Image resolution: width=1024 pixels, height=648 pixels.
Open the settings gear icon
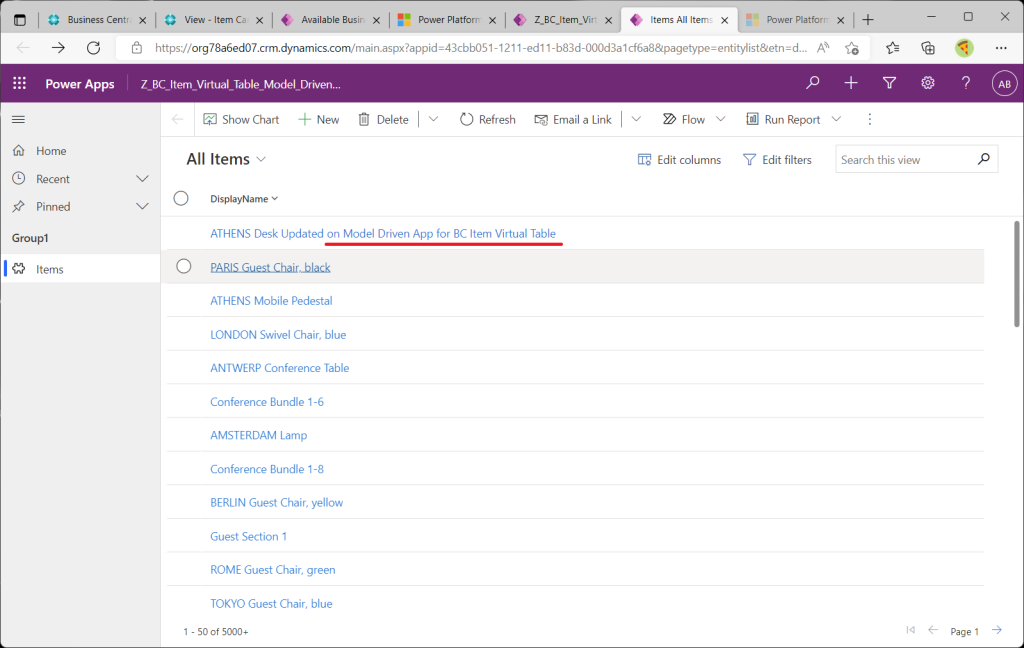coord(927,84)
